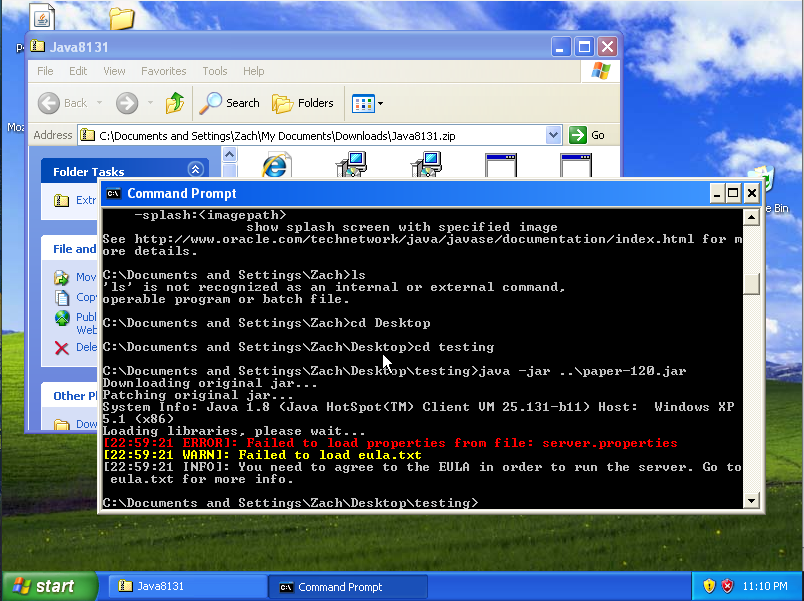
Task: Click the Java8131 file list scroll-up arrow
Action: [x=230, y=154]
